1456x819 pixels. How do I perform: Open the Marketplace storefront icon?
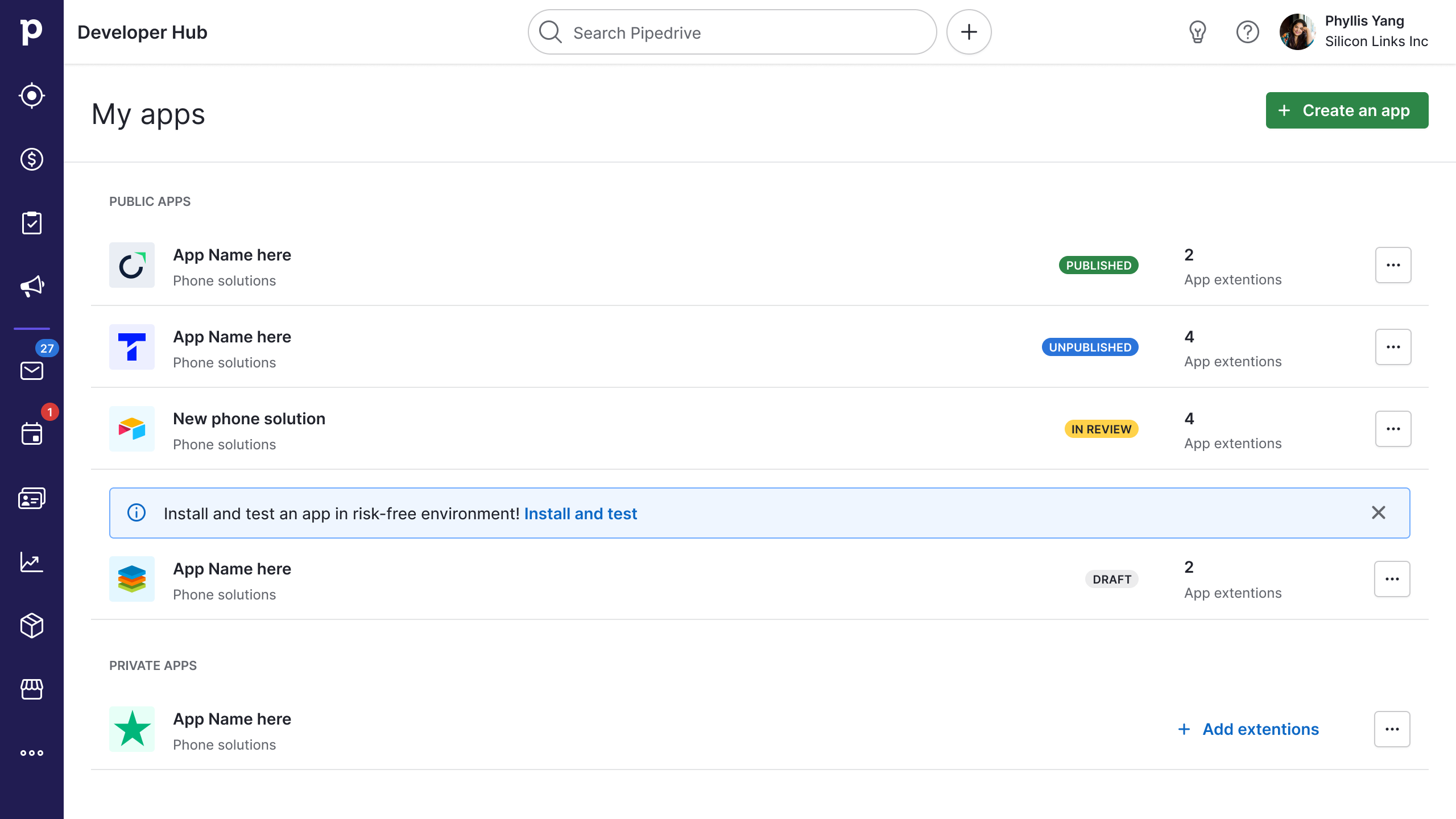click(x=31, y=689)
